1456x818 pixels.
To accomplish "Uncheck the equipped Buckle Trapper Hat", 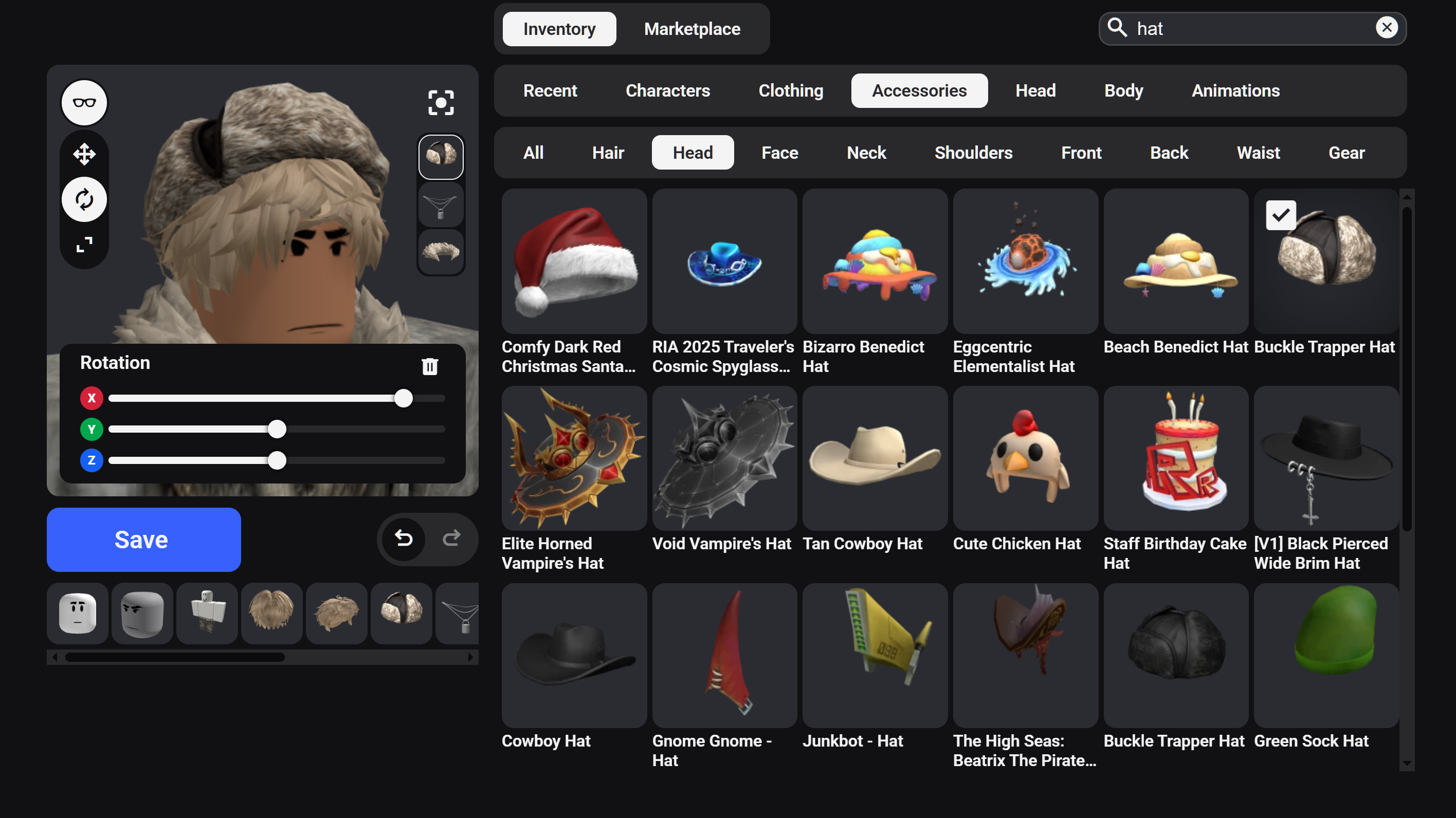I will pos(1280,215).
